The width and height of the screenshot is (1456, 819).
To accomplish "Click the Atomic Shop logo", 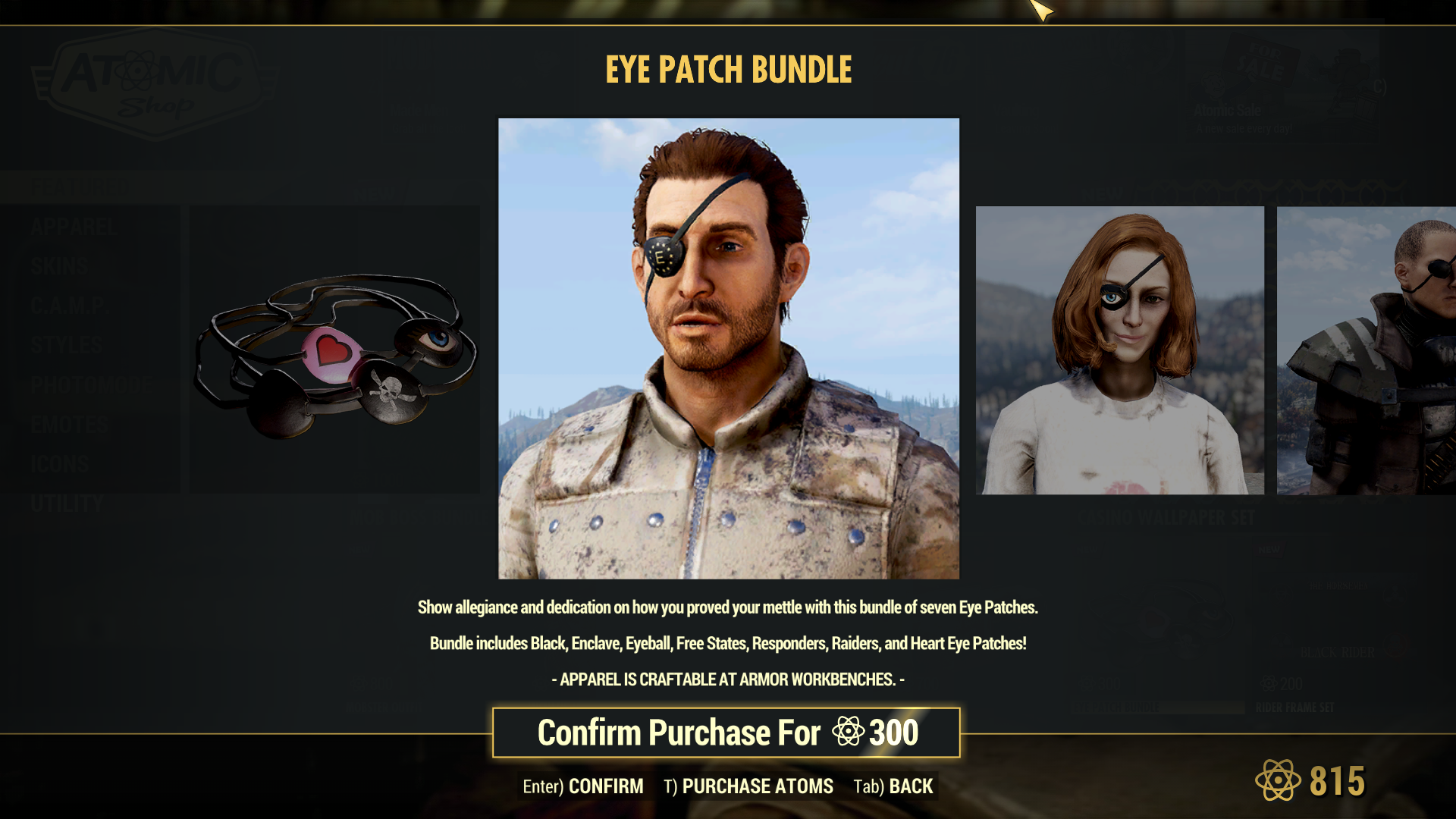I will click(x=155, y=83).
